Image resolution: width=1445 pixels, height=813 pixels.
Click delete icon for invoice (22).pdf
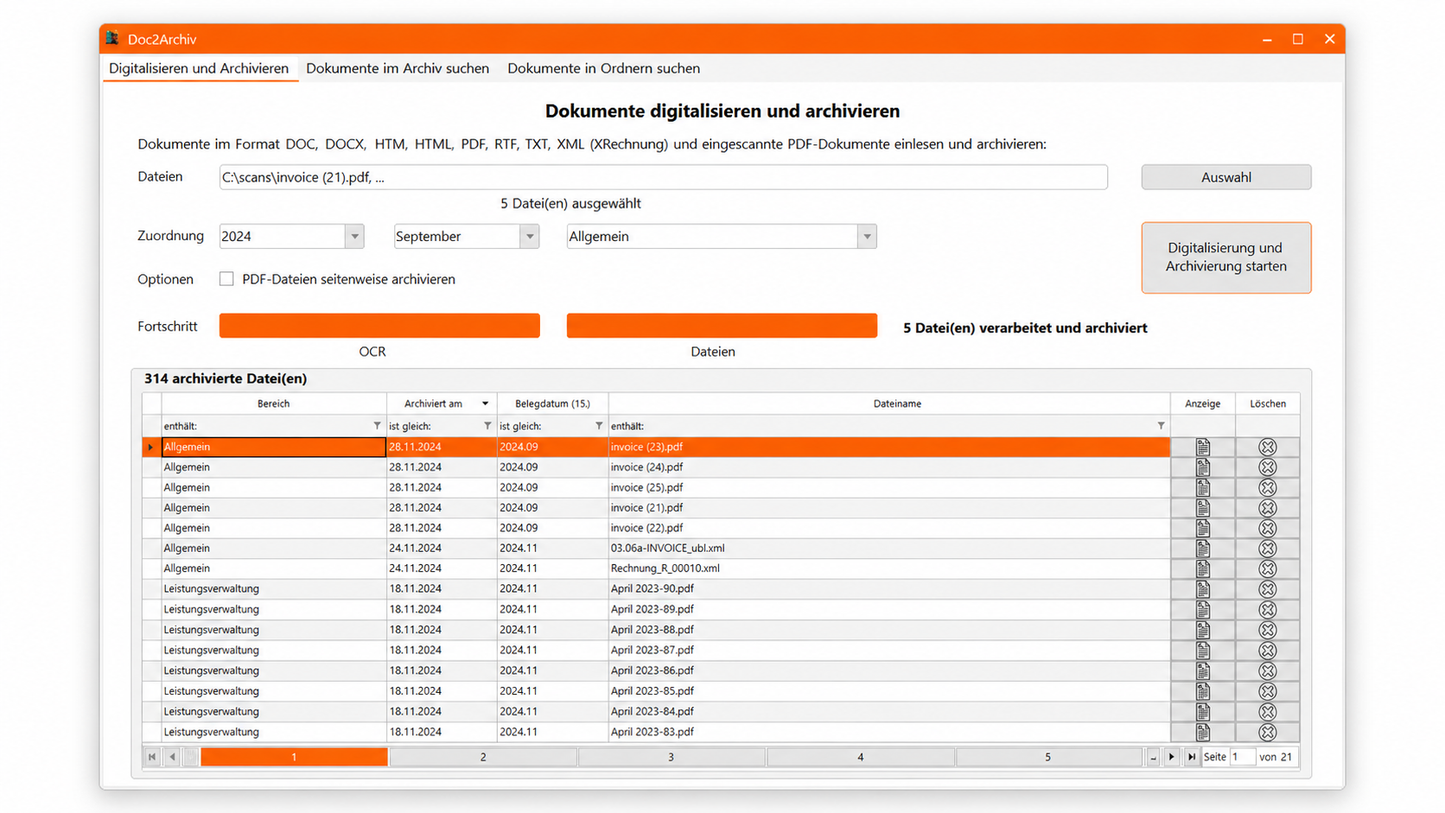pos(1267,528)
